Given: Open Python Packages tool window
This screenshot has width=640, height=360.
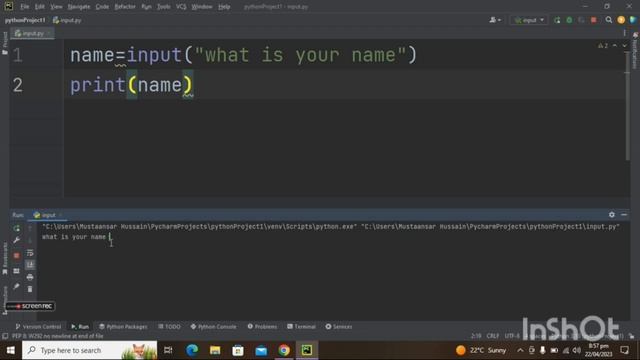Looking at the screenshot, I should click(123, 327).
